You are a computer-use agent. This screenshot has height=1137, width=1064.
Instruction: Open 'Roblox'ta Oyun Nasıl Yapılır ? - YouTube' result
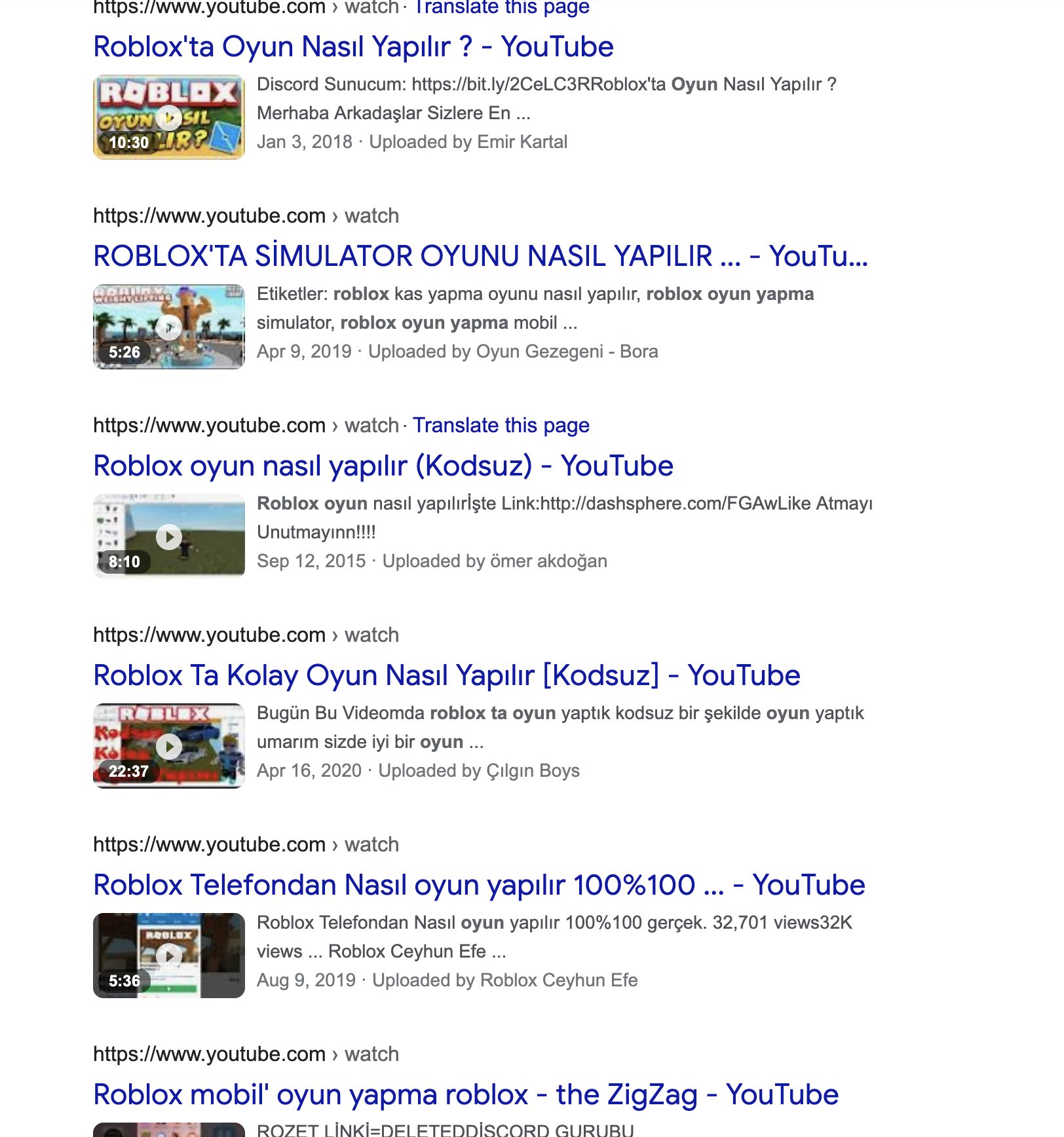353,47
